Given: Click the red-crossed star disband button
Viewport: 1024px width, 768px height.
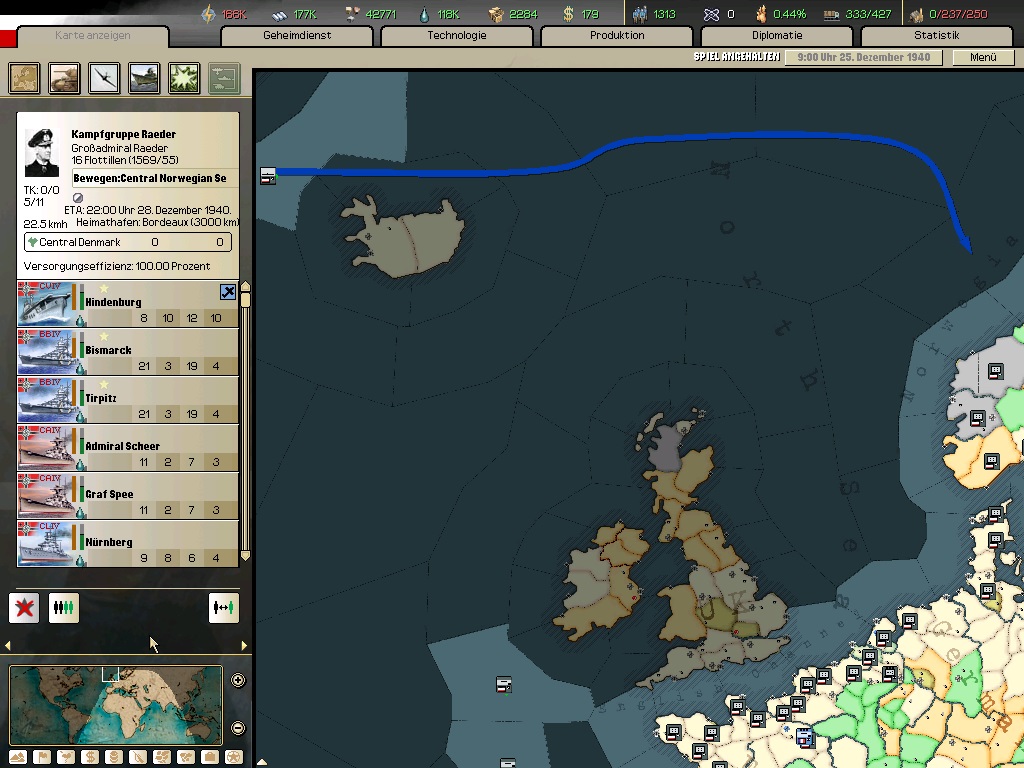Looking at the screenshot, I should pyautogui.click(x=24, y=607).
